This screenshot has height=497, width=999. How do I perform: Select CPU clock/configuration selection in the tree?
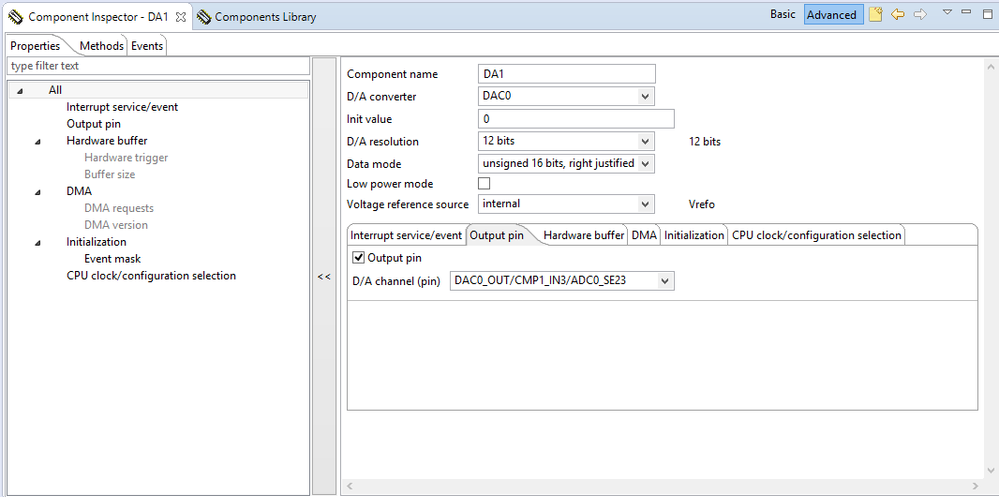[x=151, y=275]
